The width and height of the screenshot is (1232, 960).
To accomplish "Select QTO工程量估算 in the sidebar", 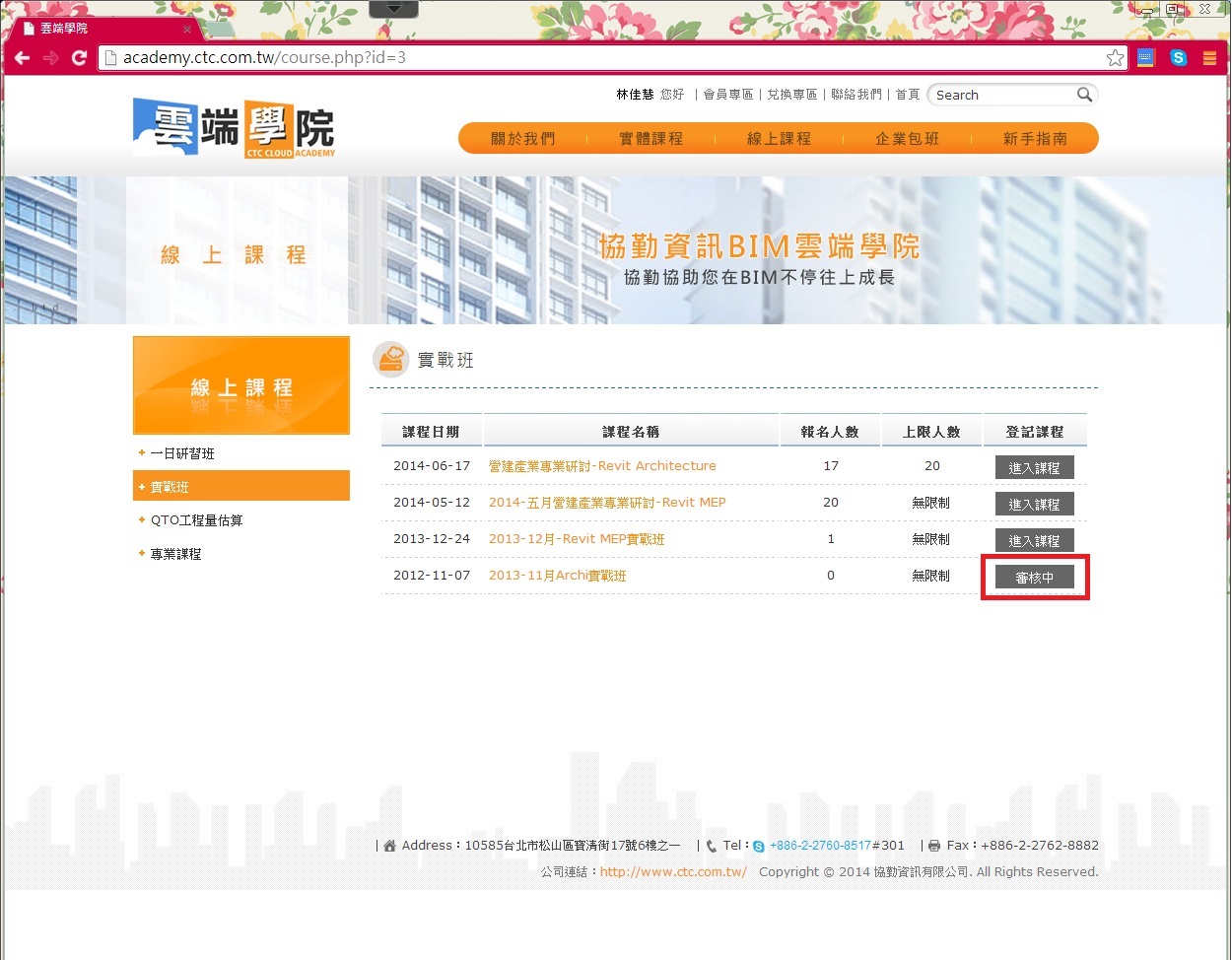I will 196,520.
